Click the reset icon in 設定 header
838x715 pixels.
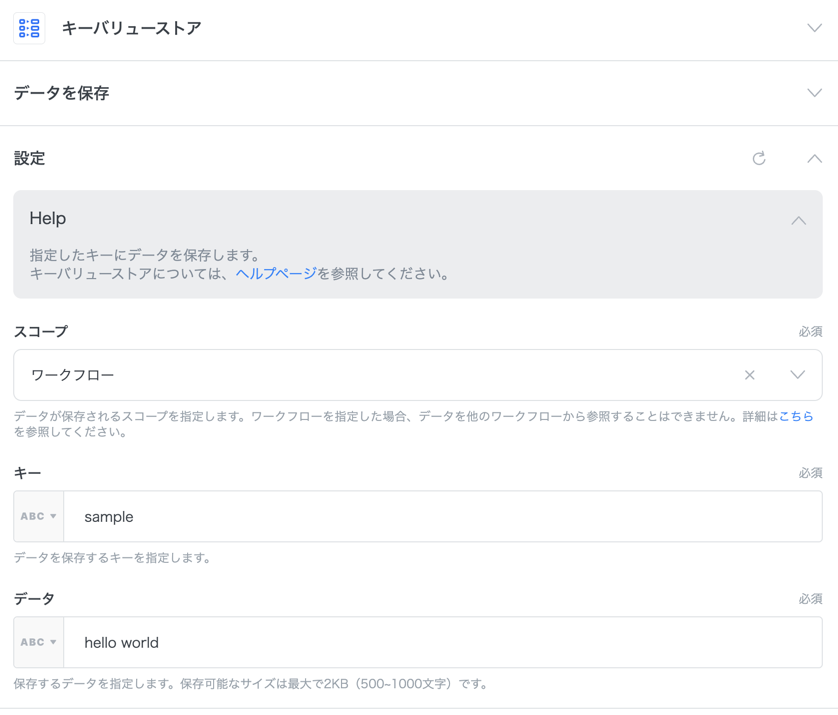[759, 158]
